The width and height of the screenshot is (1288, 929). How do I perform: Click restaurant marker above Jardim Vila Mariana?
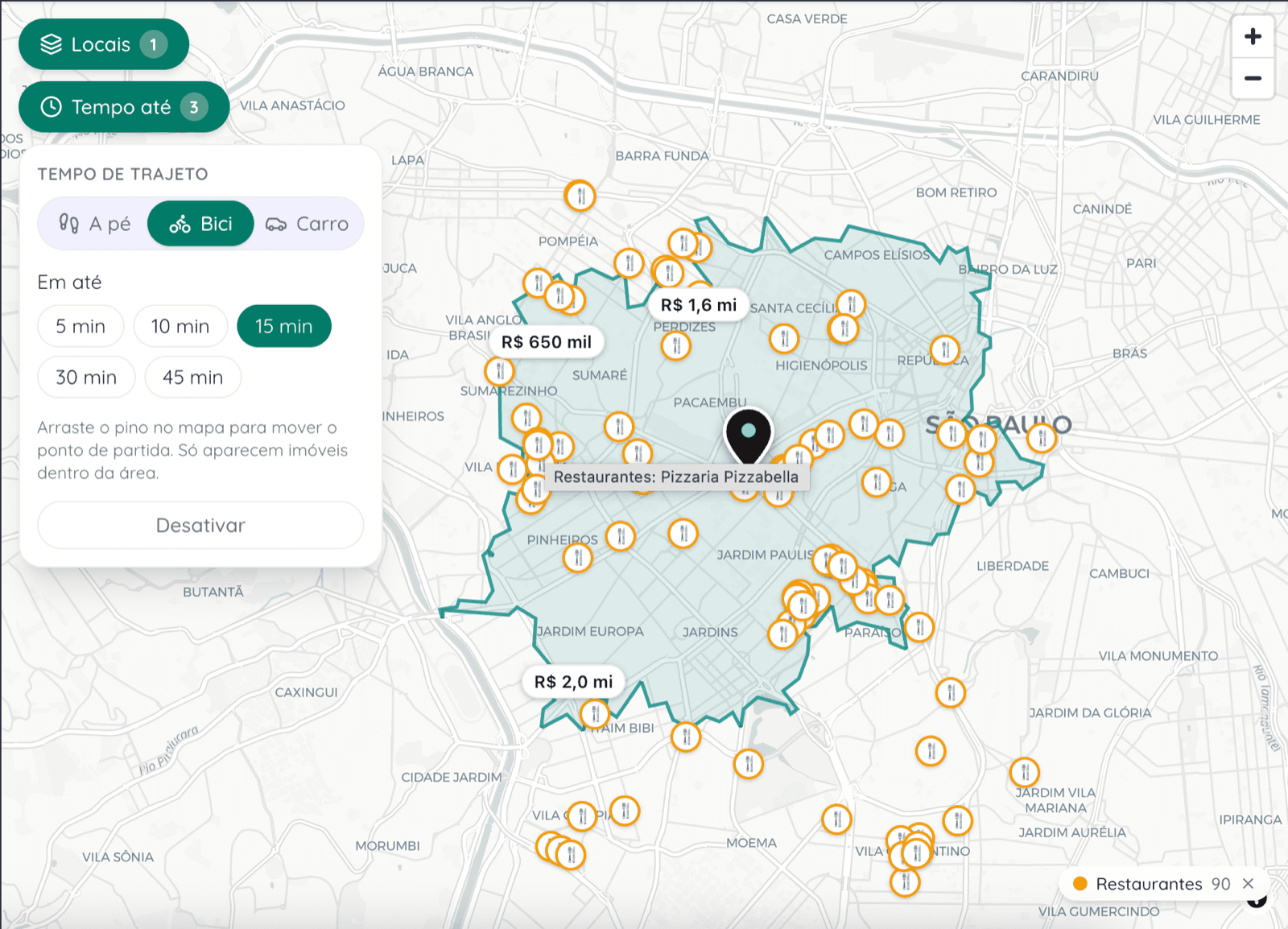[1025, 773]
